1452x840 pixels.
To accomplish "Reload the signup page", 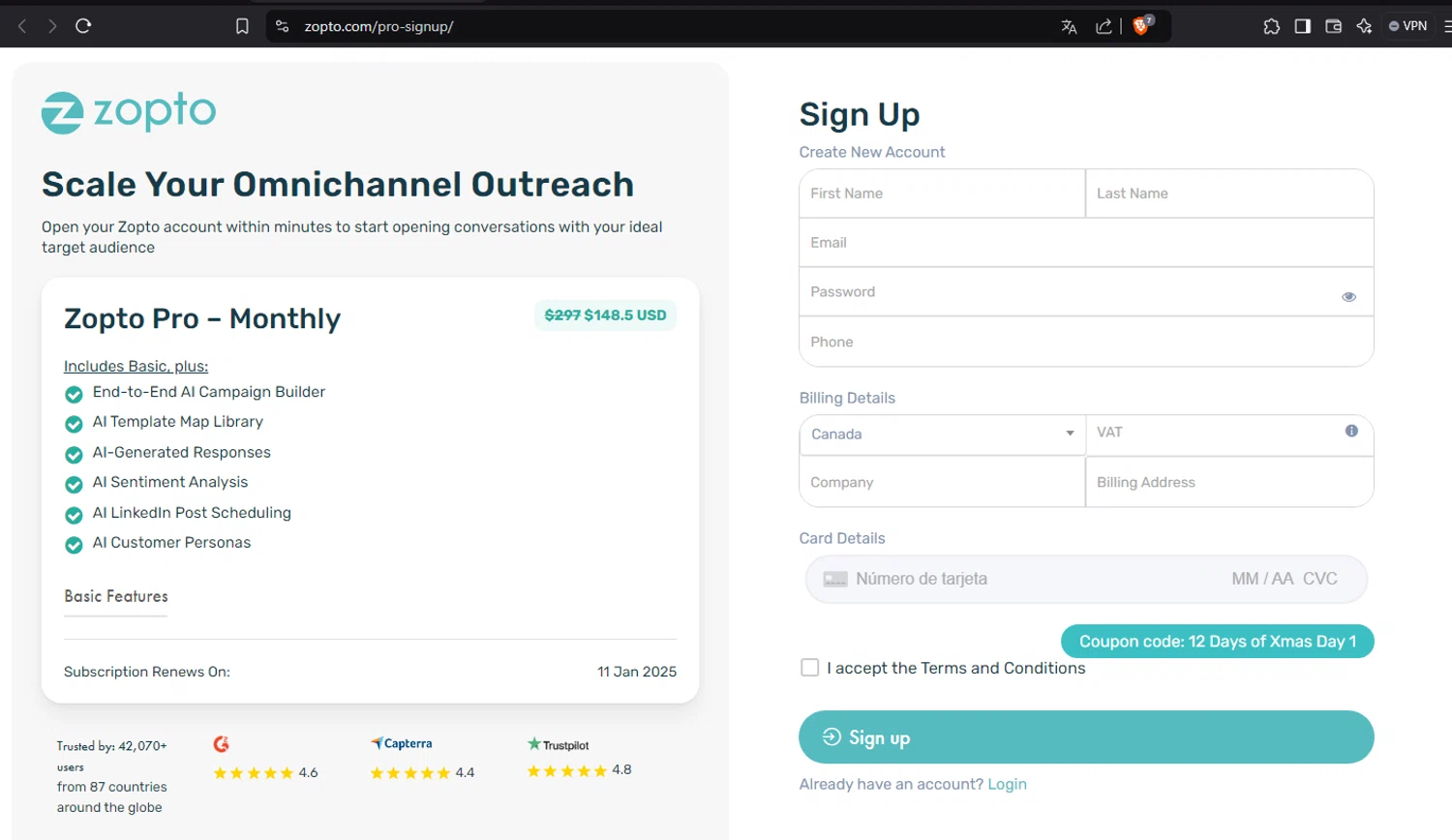I will coord(83,26).
